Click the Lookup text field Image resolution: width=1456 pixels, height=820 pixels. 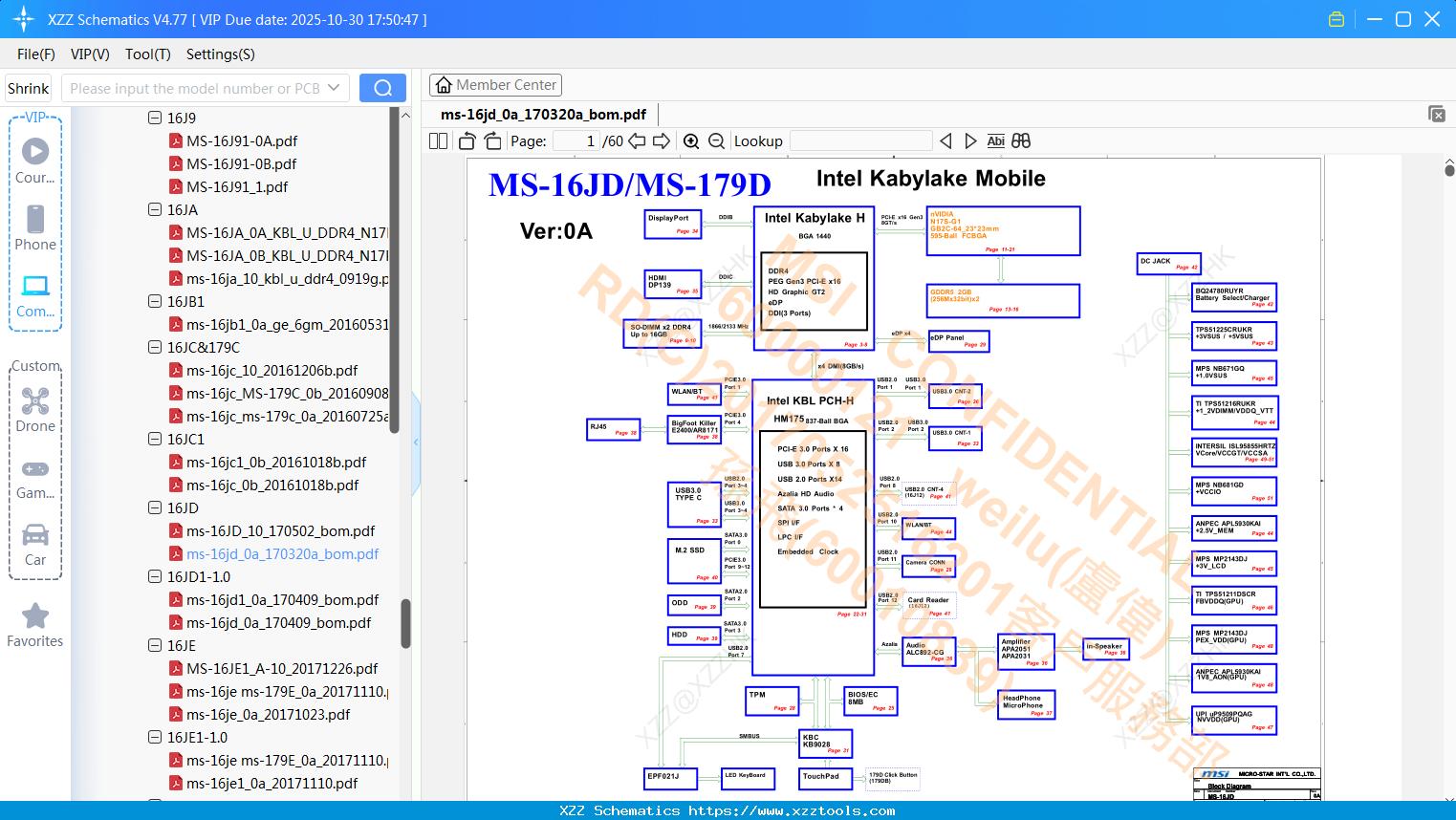(860, 141)
